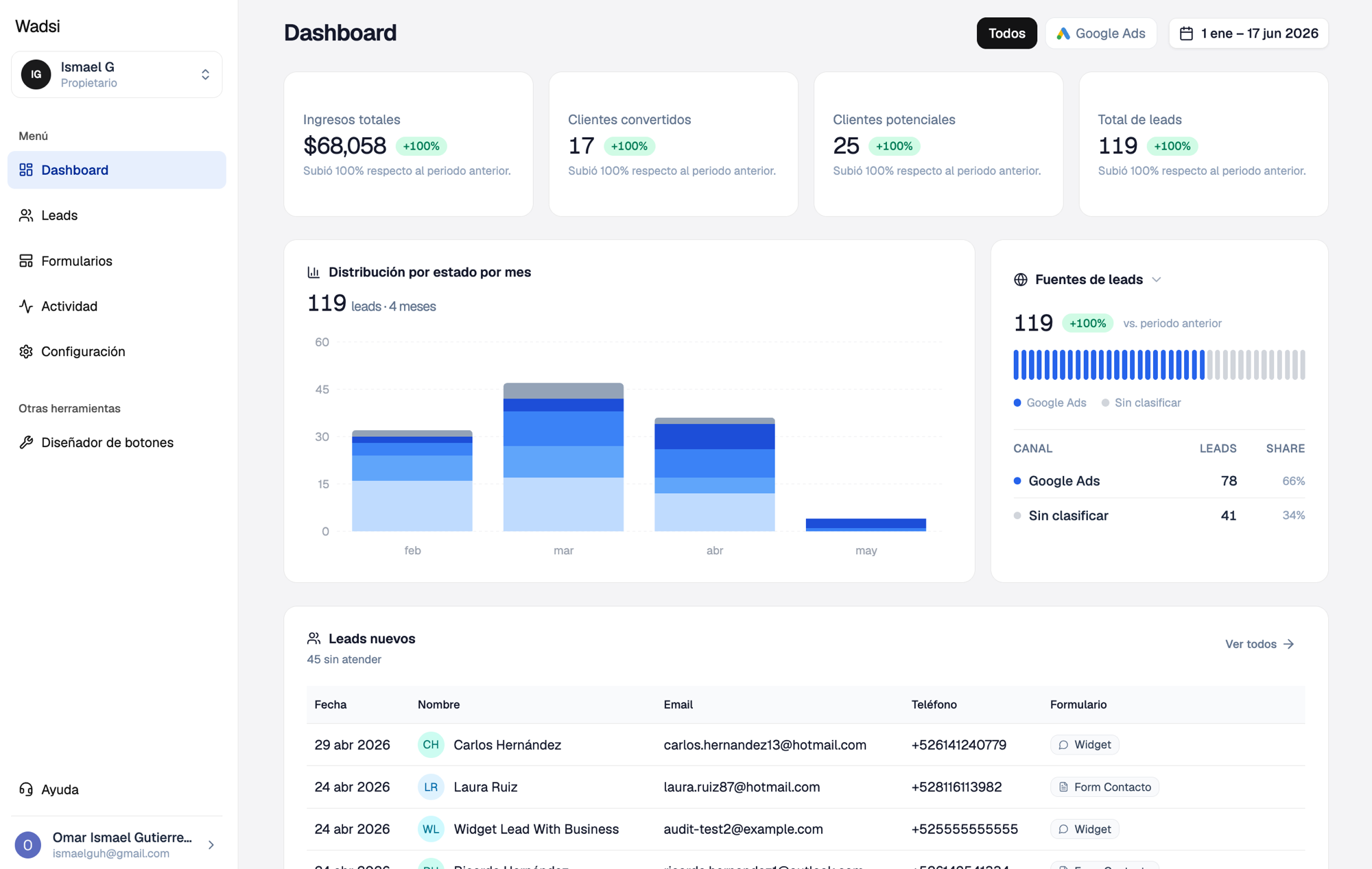Open the Actividad page
This screenshot has width=1372, height=869.
pyautogui.click(x=117, y=306)
